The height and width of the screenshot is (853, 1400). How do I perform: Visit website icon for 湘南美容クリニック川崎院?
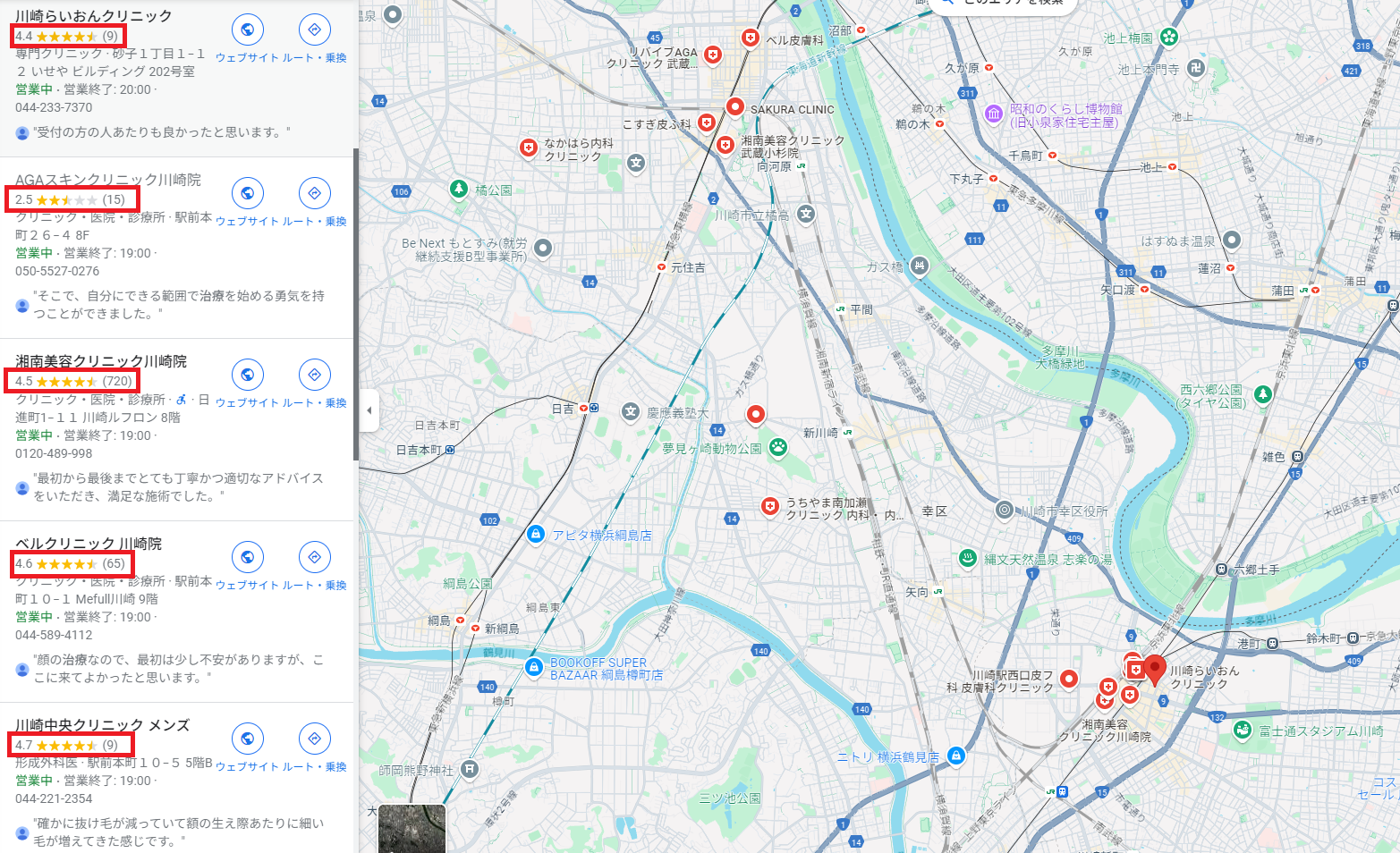pos(248,375)
